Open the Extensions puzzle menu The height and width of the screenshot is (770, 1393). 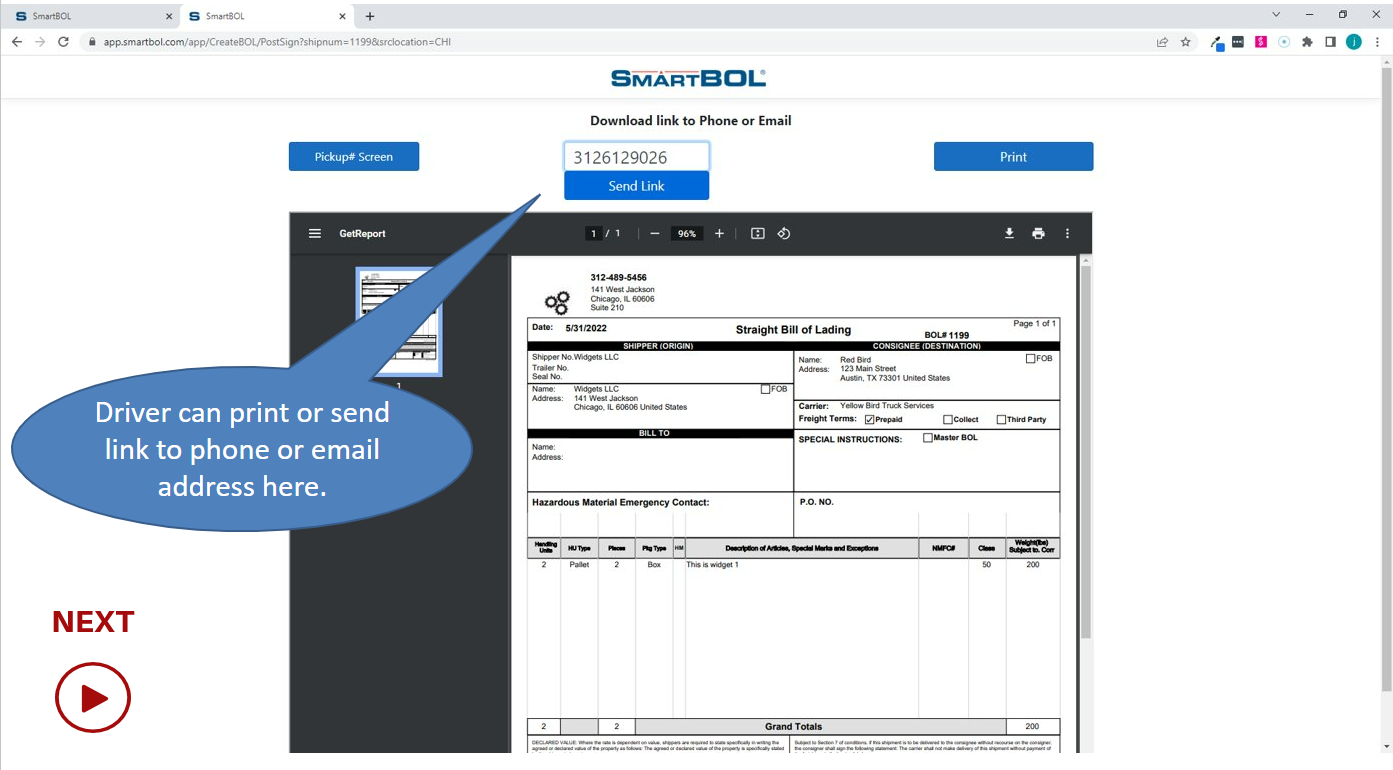pyautogui.click(x=1307, y=42)
